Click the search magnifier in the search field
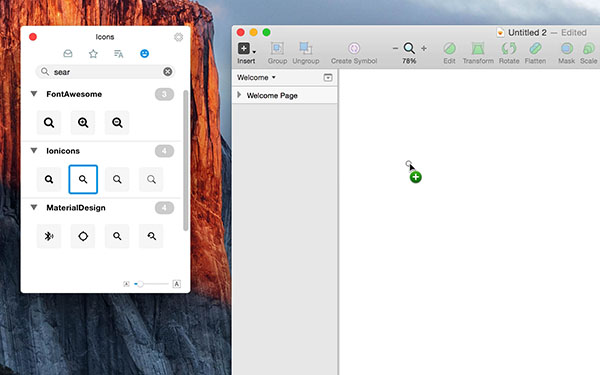600x375 pixels. pos(45,72)
